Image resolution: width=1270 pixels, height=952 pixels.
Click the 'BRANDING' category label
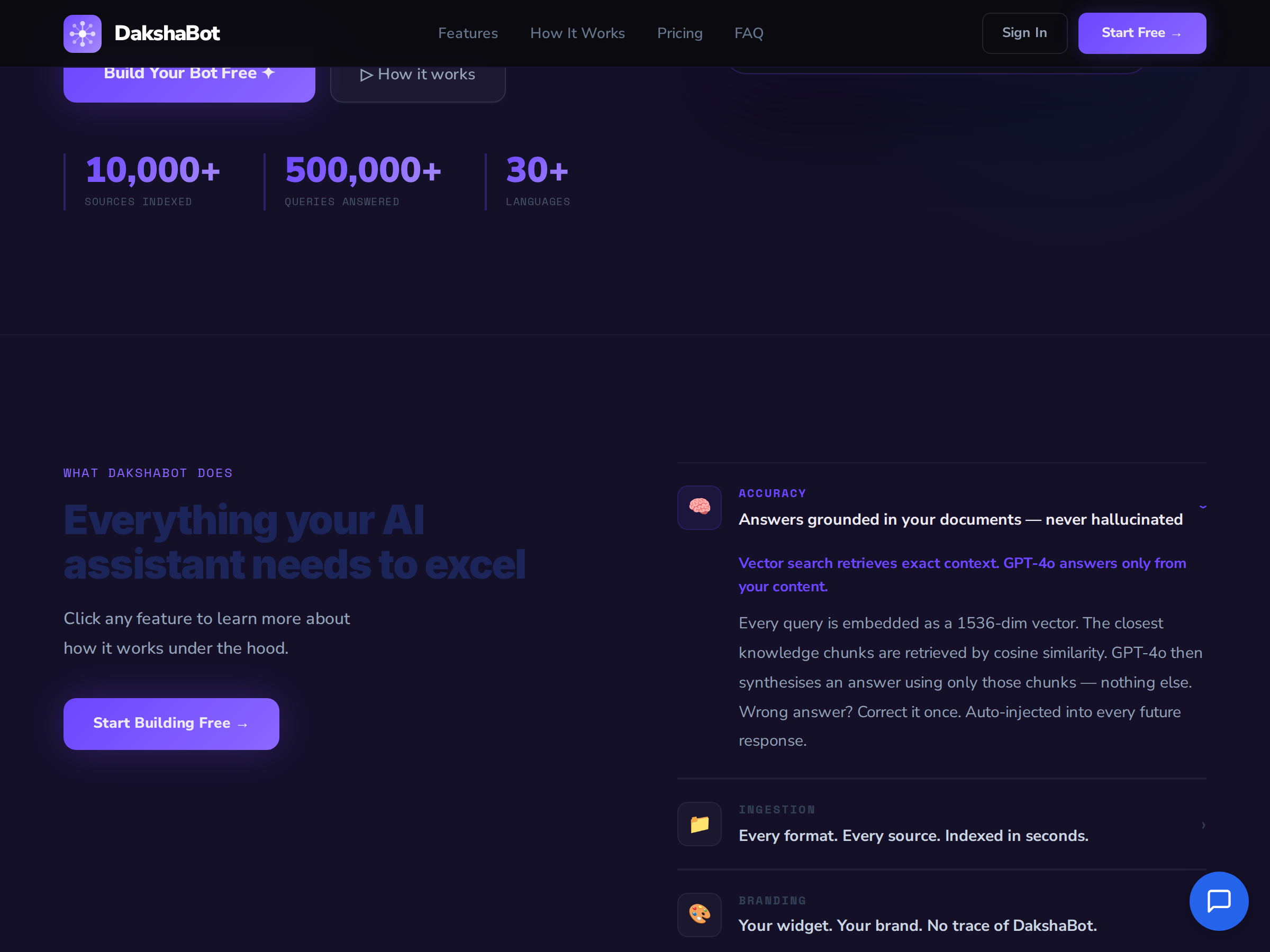[x=772, y=900]
